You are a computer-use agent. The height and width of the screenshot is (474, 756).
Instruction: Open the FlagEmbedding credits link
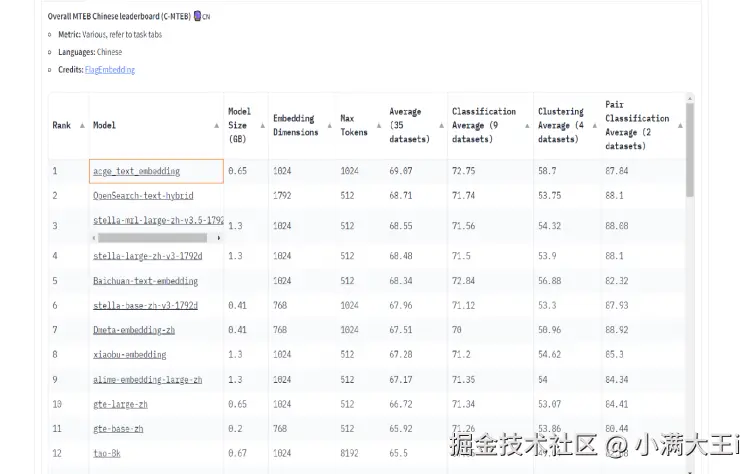click(110, 69)
